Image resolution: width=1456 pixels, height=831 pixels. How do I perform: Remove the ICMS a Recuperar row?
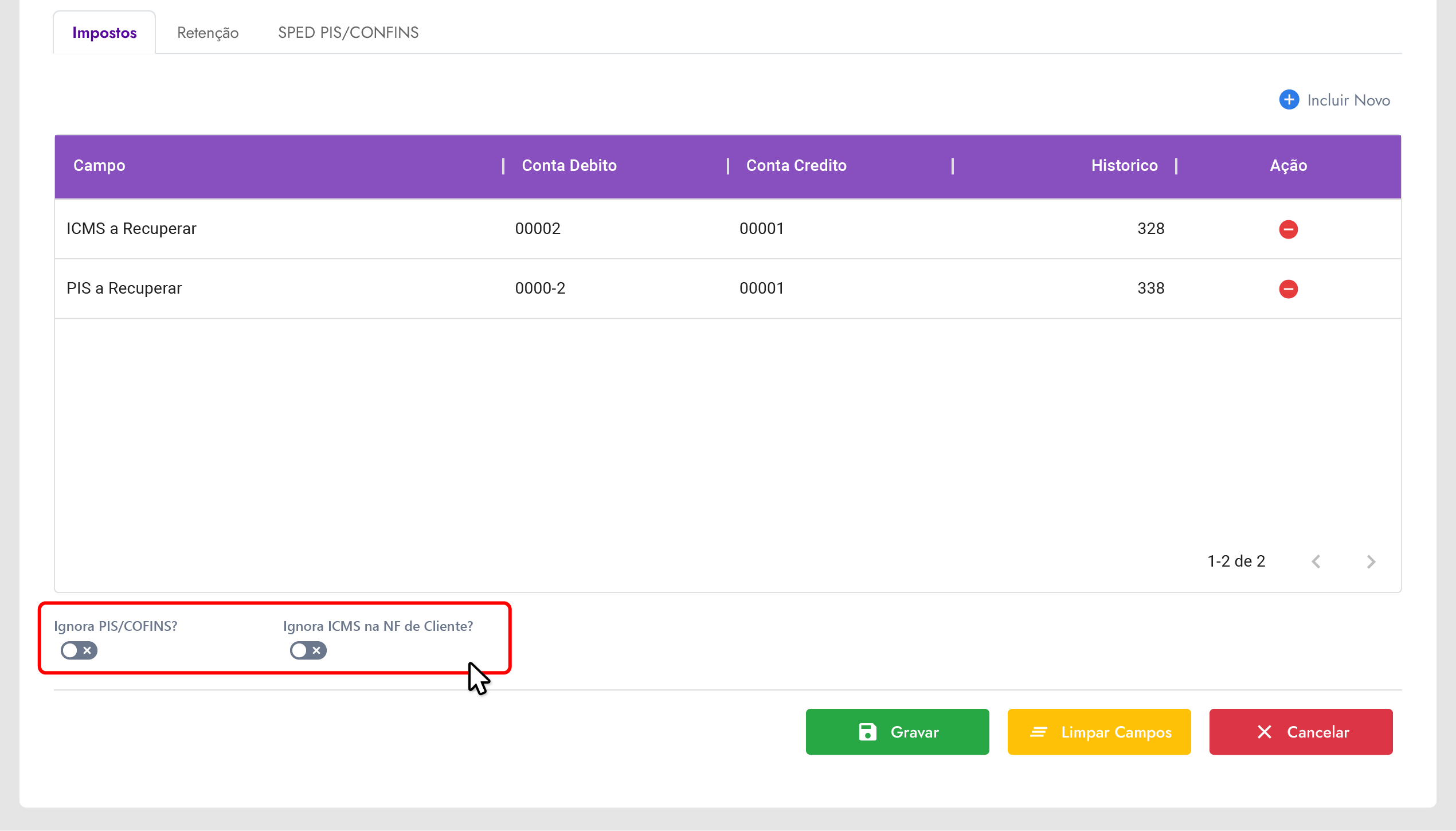(1288, 229)
